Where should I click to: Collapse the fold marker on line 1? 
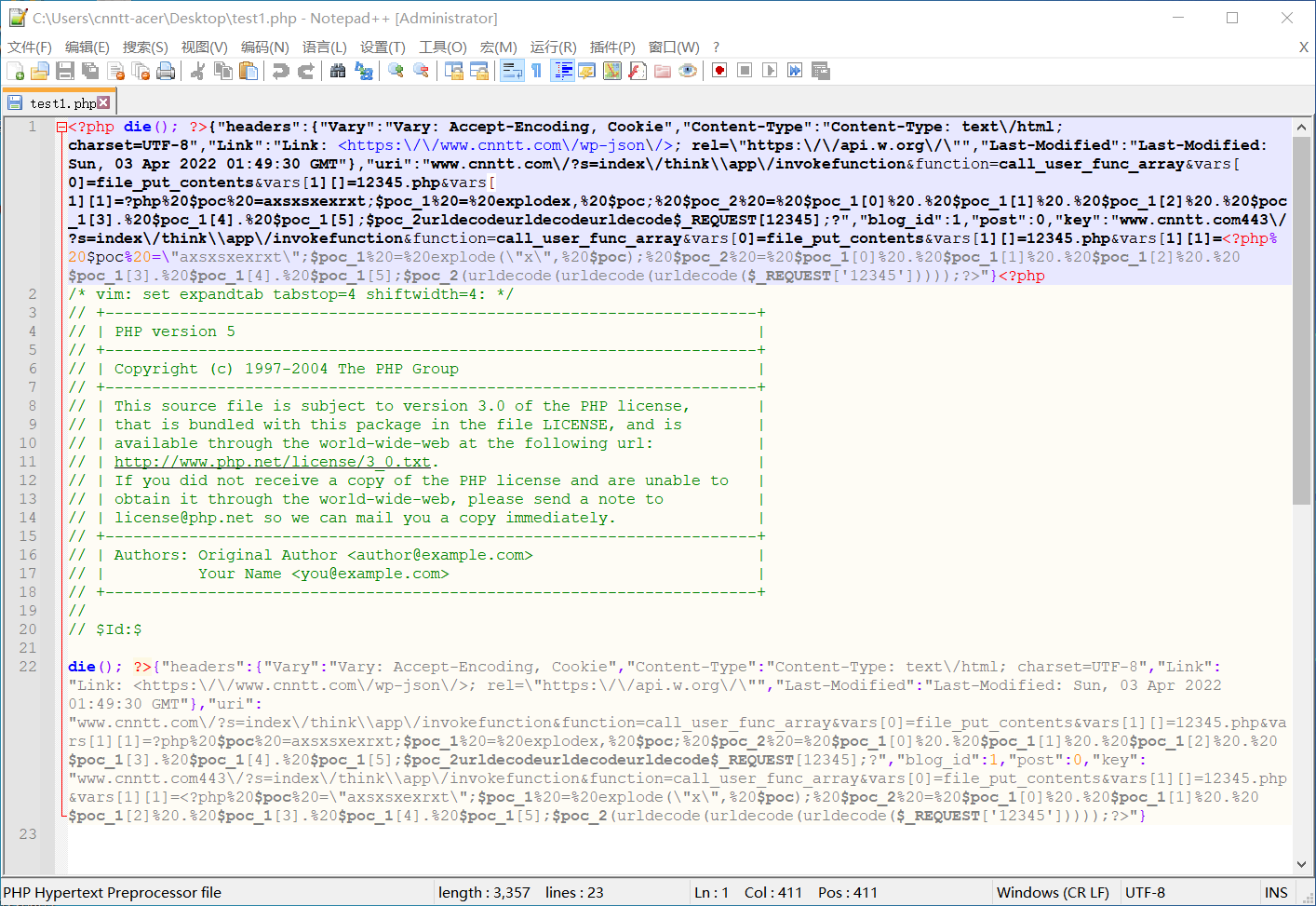click(x=61, y=127)
